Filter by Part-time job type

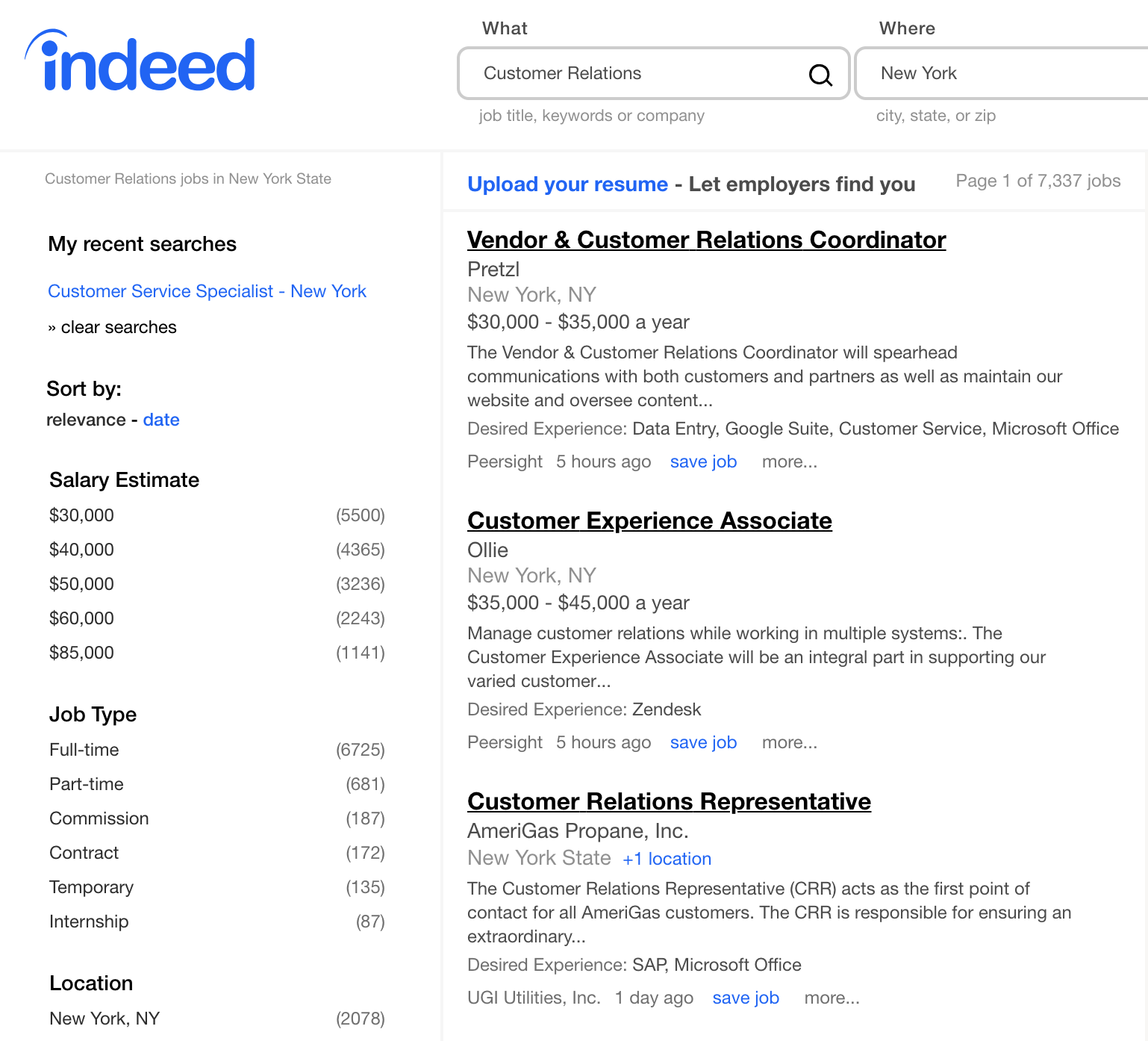87,785
